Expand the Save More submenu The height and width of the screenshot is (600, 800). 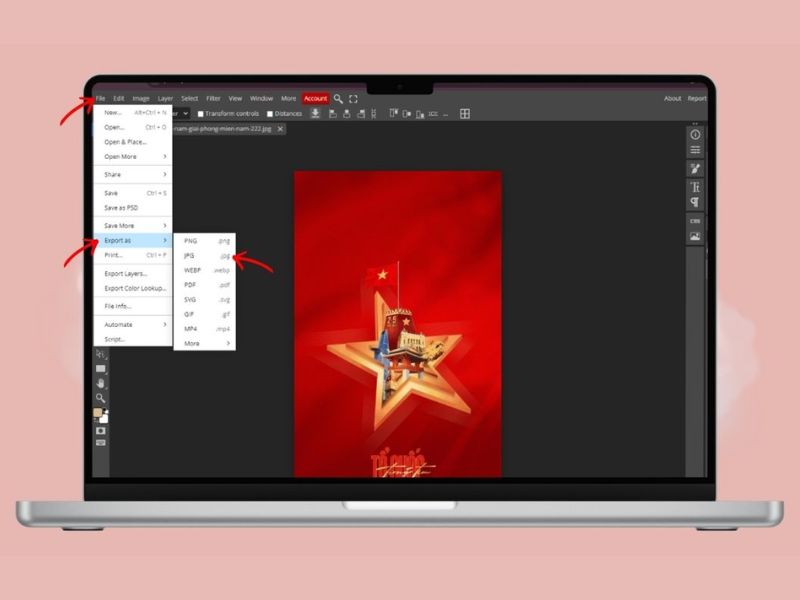click(134, 226)
